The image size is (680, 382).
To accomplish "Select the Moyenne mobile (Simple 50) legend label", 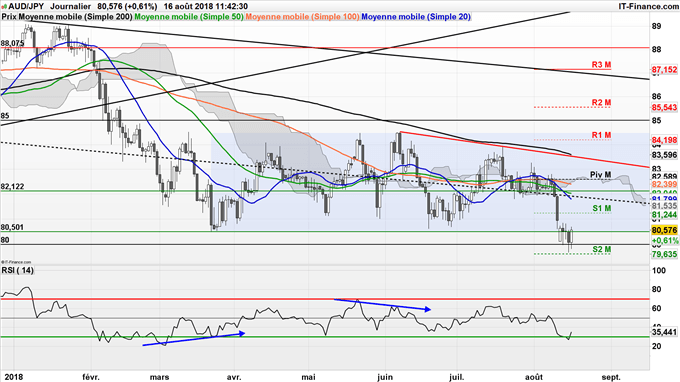I will (189, 16).
